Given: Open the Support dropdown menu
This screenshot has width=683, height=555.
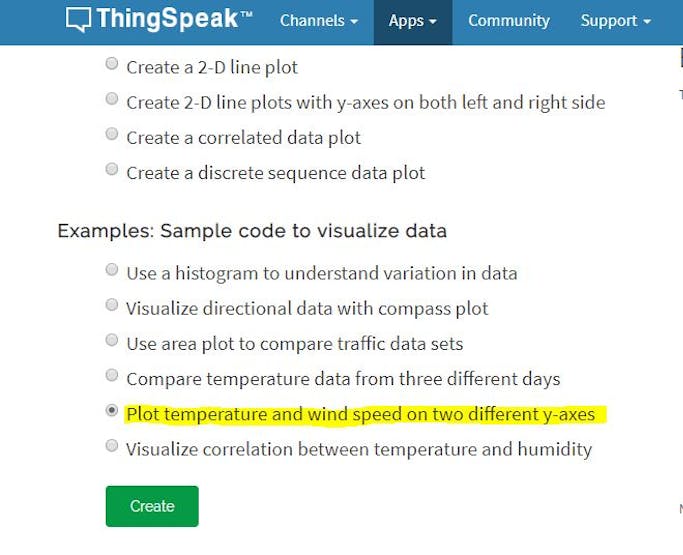Looking at the screenshot, I should pos(616,21).
